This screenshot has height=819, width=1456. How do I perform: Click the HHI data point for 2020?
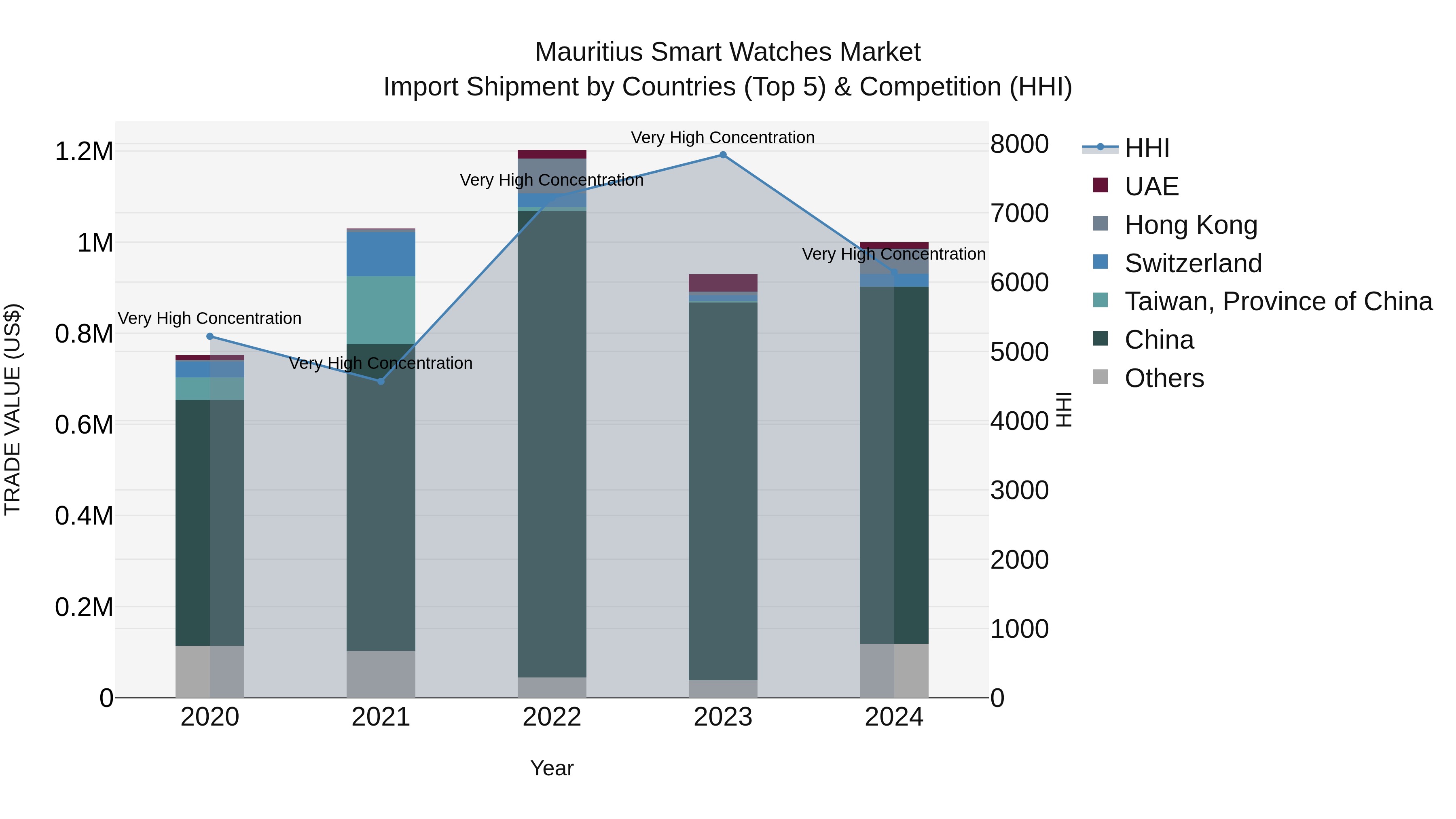coord(210,336)
